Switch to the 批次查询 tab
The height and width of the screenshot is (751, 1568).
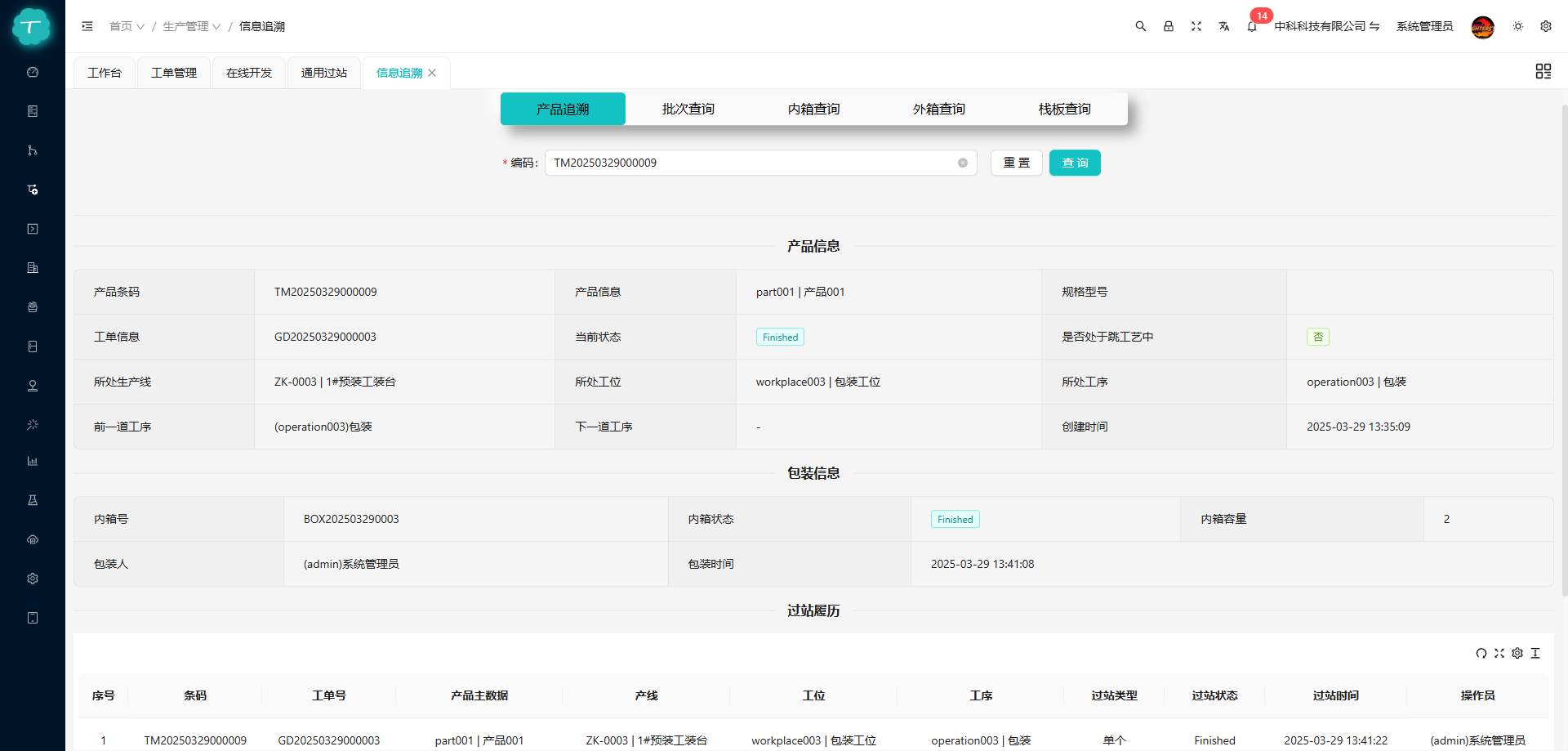pos(688,108)
